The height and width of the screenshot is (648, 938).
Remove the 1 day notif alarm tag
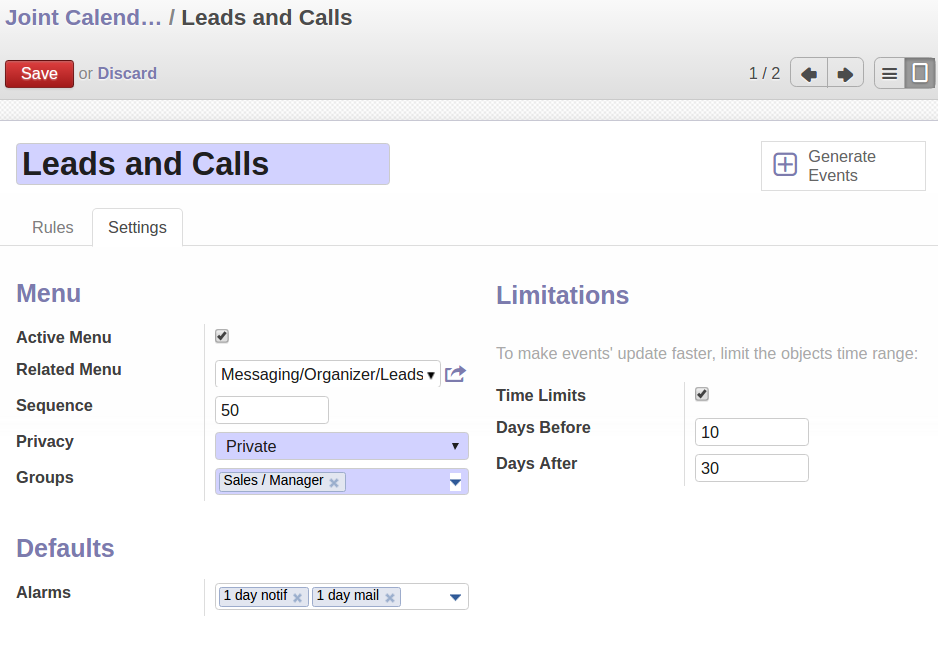[x=297, y=597]
